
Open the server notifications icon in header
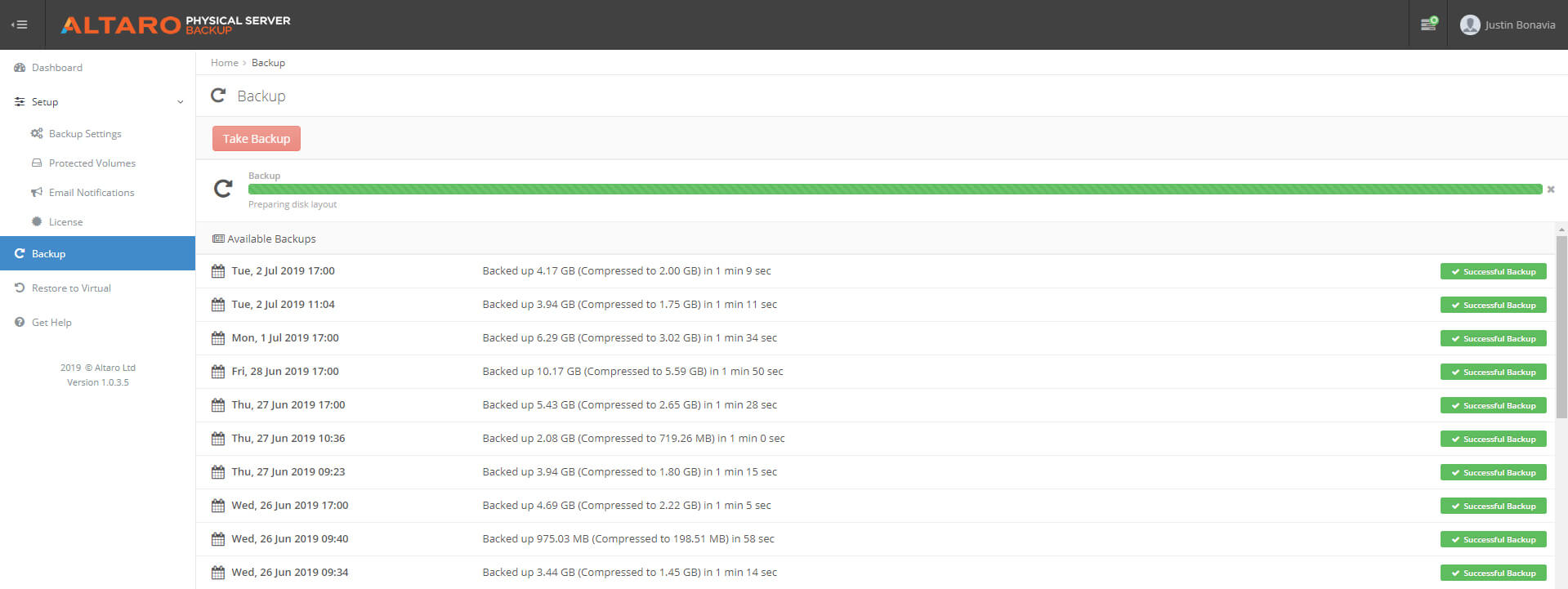[x=1428, y=25]
